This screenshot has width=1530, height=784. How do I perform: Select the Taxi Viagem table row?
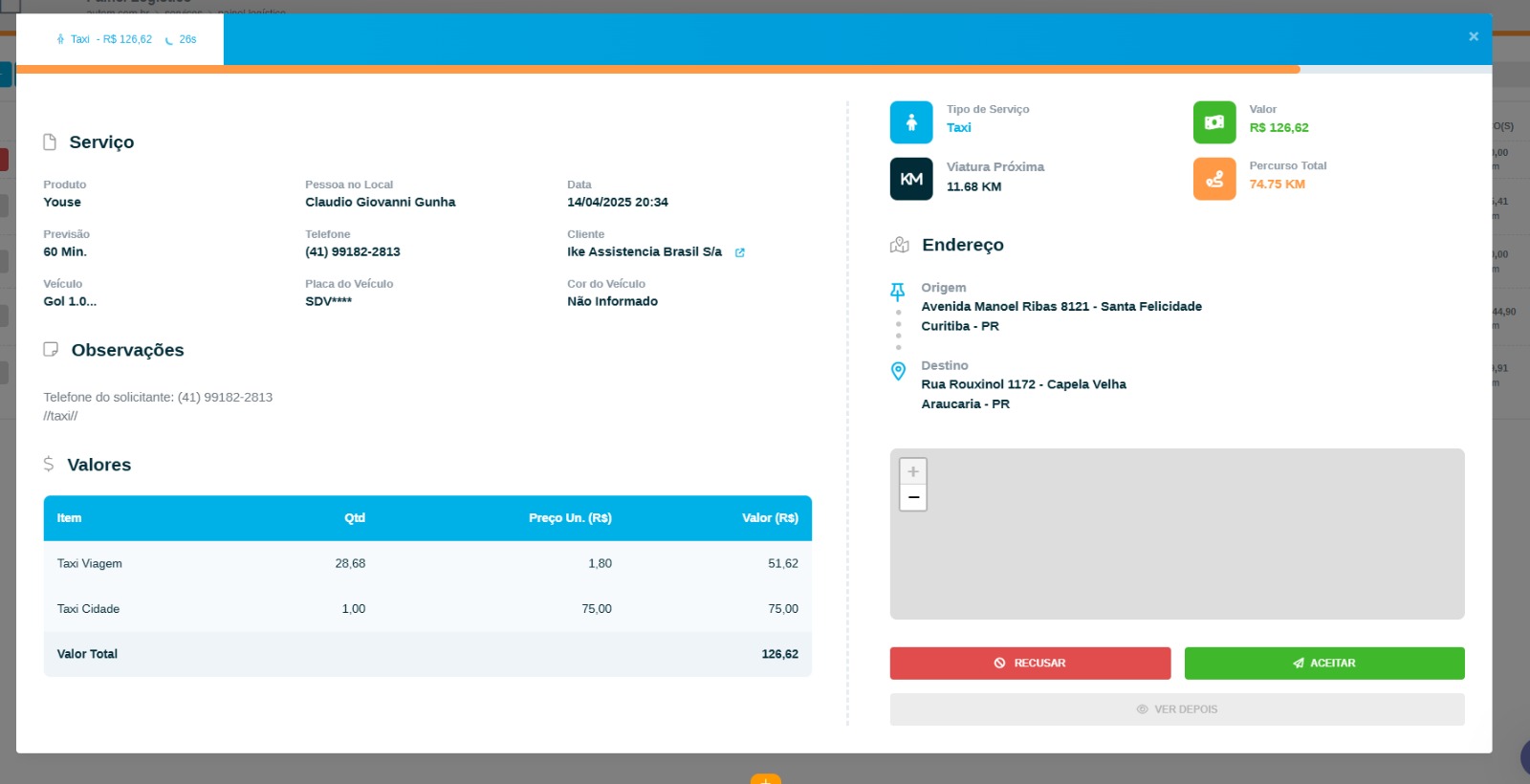[427, 564]
